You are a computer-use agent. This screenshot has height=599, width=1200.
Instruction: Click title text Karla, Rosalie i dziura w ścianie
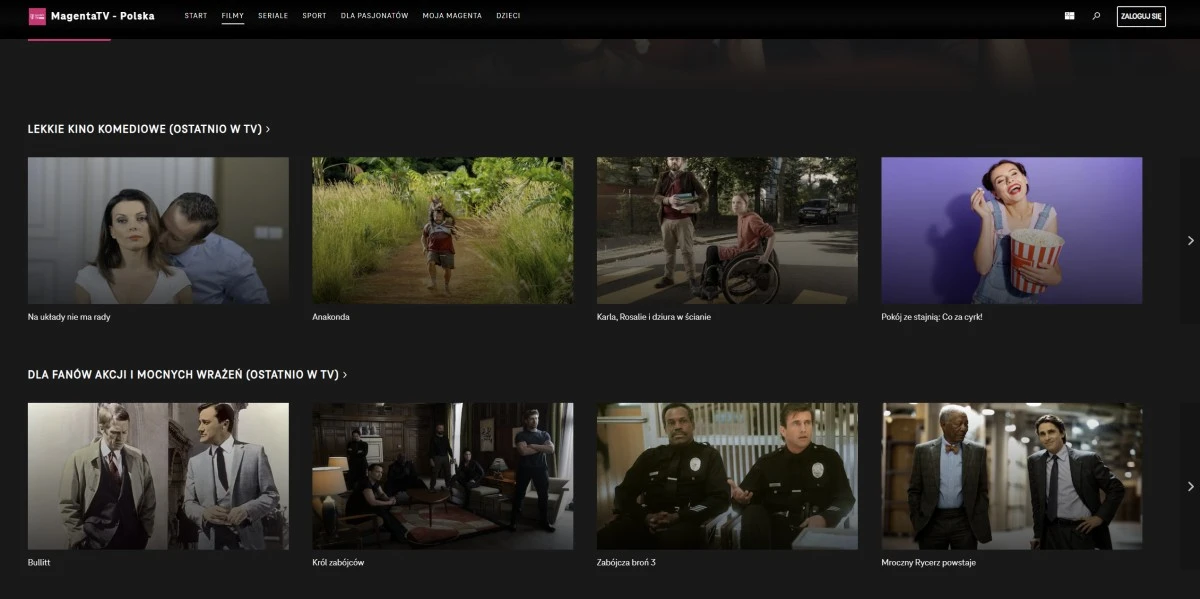click(654, 317)
